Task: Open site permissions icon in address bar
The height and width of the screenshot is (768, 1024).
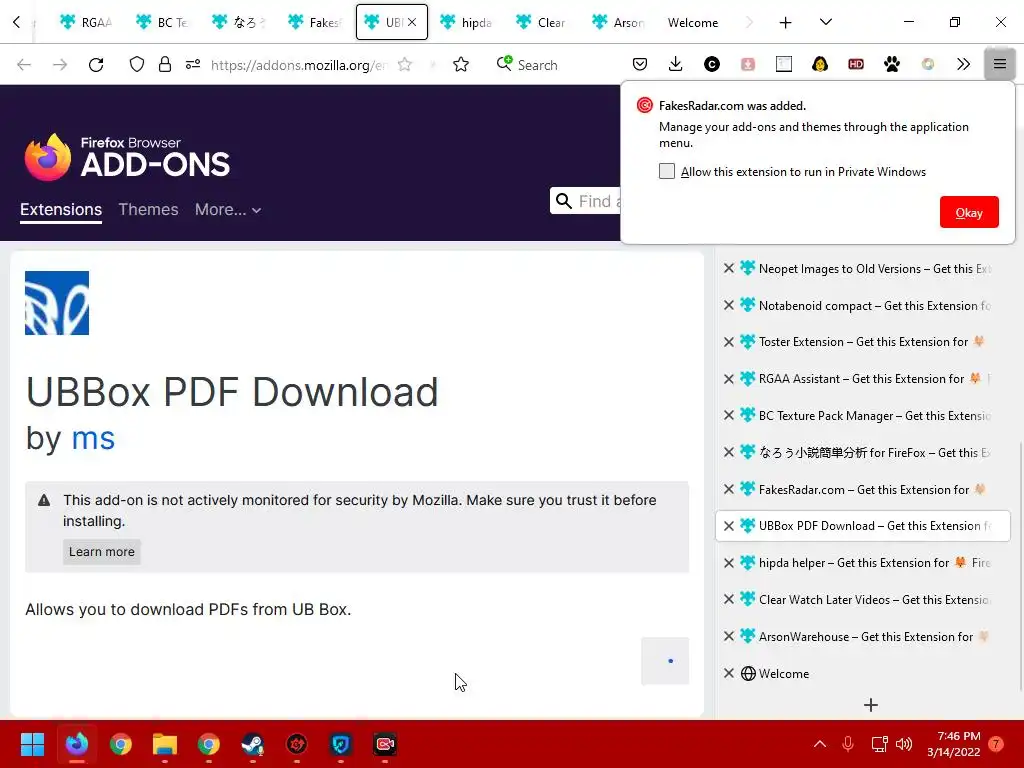Action: pyautogui.click(x=193, y=65)
